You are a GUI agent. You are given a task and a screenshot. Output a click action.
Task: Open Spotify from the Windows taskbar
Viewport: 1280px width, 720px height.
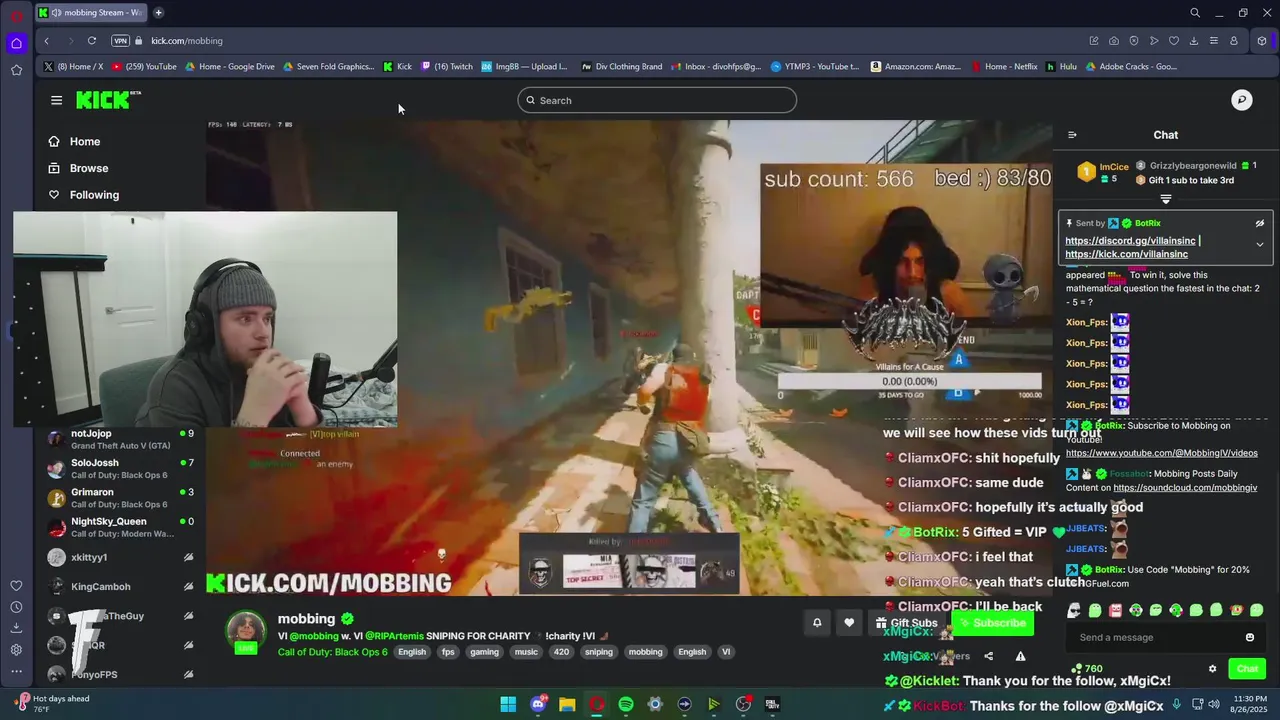(626, 704)
